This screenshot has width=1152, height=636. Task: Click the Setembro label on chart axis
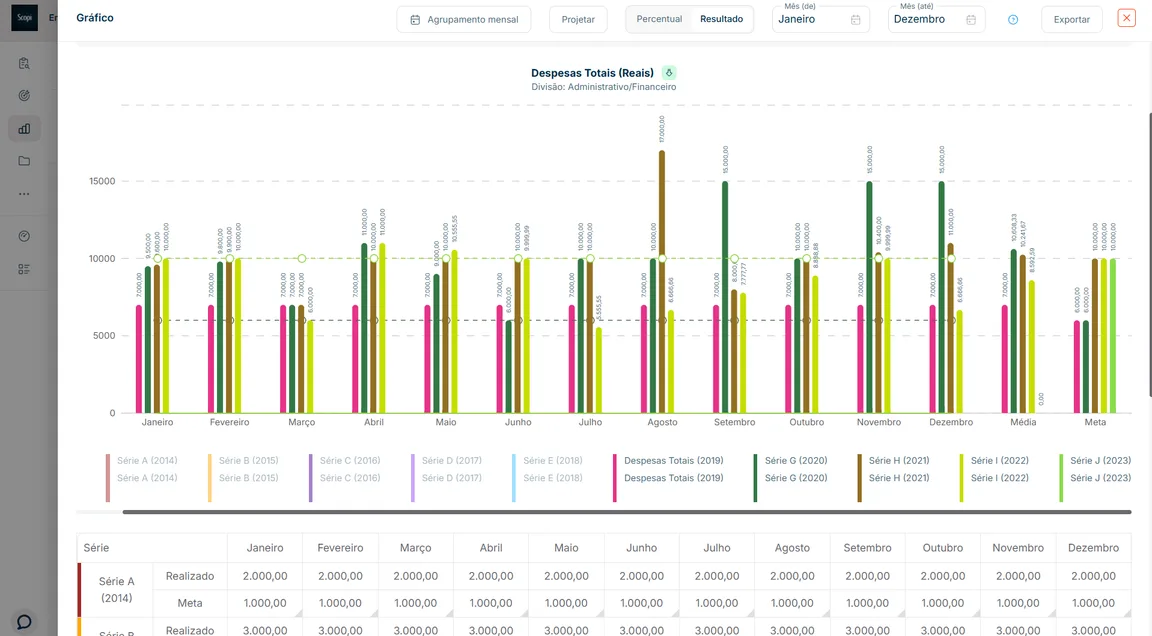pyautogui.click(x=735, y=422)
